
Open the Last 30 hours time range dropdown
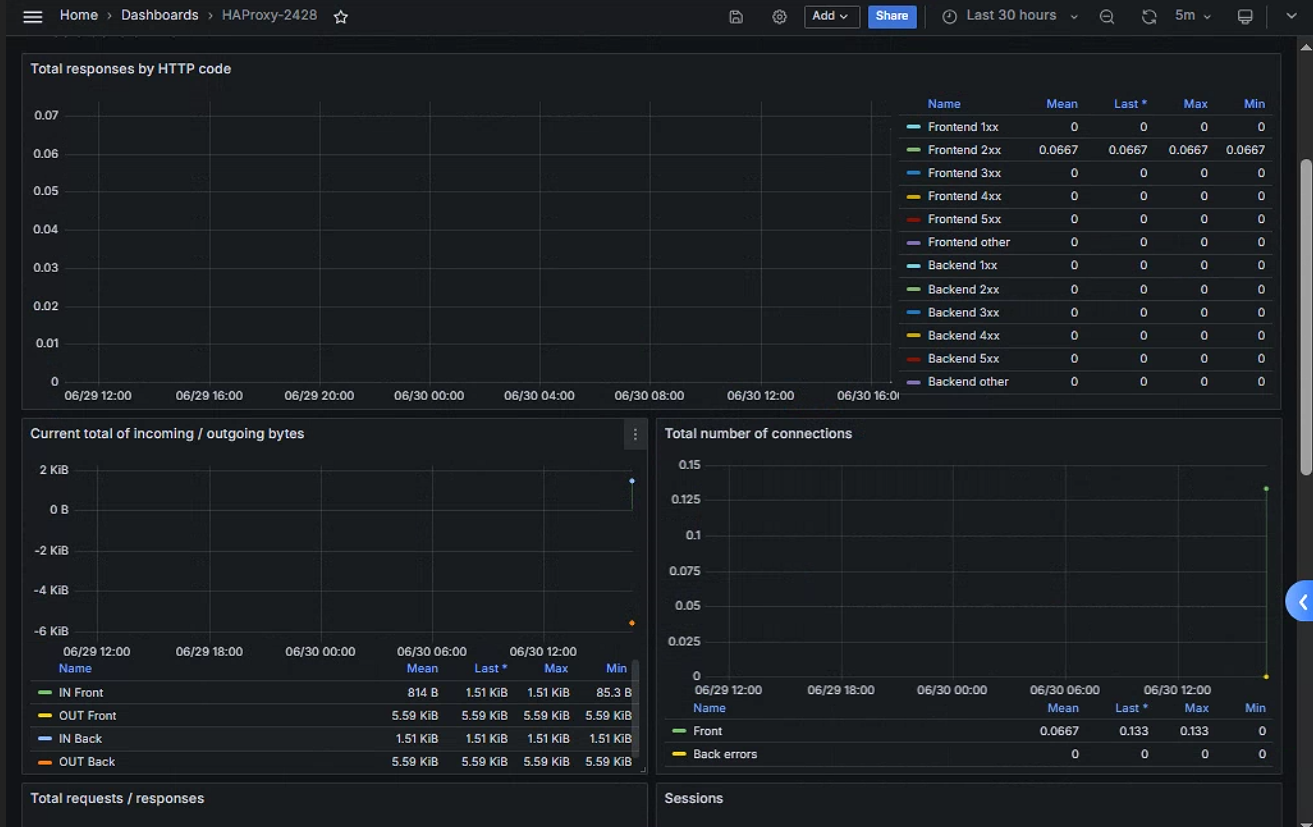click(1011, 16)
